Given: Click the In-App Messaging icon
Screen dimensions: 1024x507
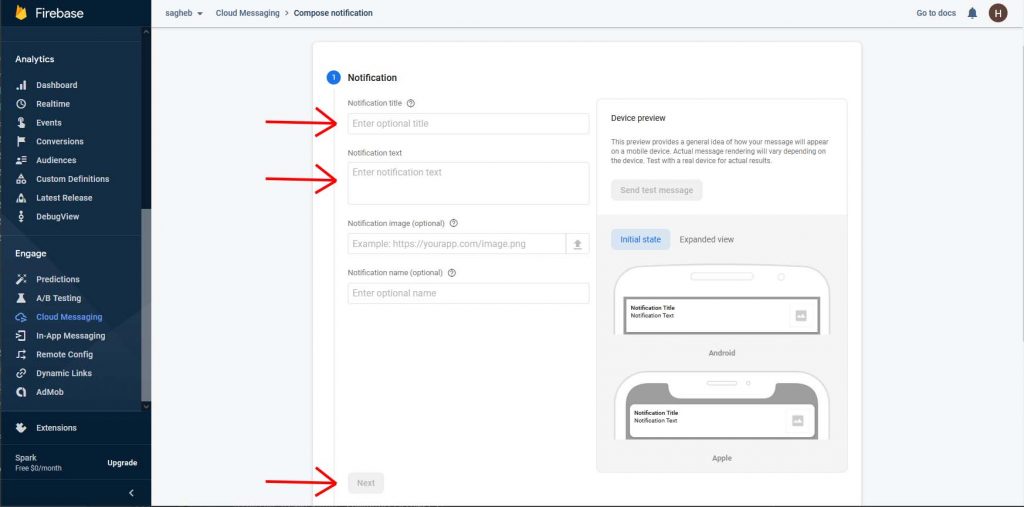Looking at the screenshot, I should pyautogui.click(x=22, y=336).
